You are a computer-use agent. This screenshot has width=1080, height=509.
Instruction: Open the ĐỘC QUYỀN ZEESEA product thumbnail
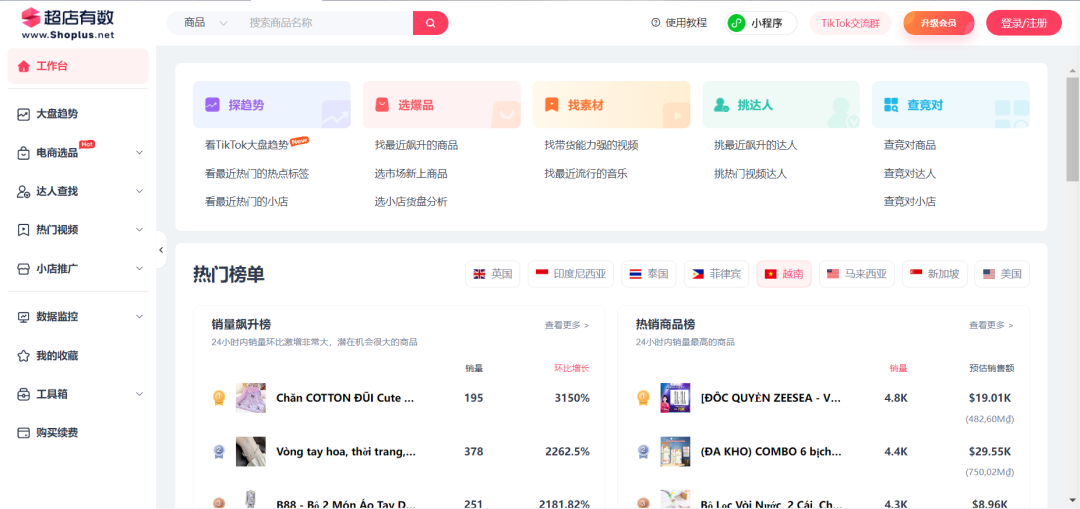(x=675, y=398)
